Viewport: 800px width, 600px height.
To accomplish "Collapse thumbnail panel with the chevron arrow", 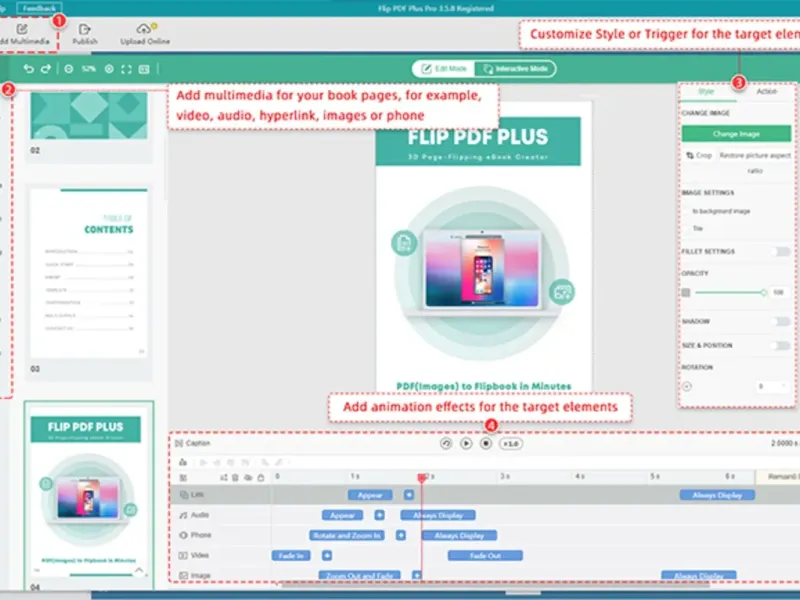I will [x=139, y=569].
